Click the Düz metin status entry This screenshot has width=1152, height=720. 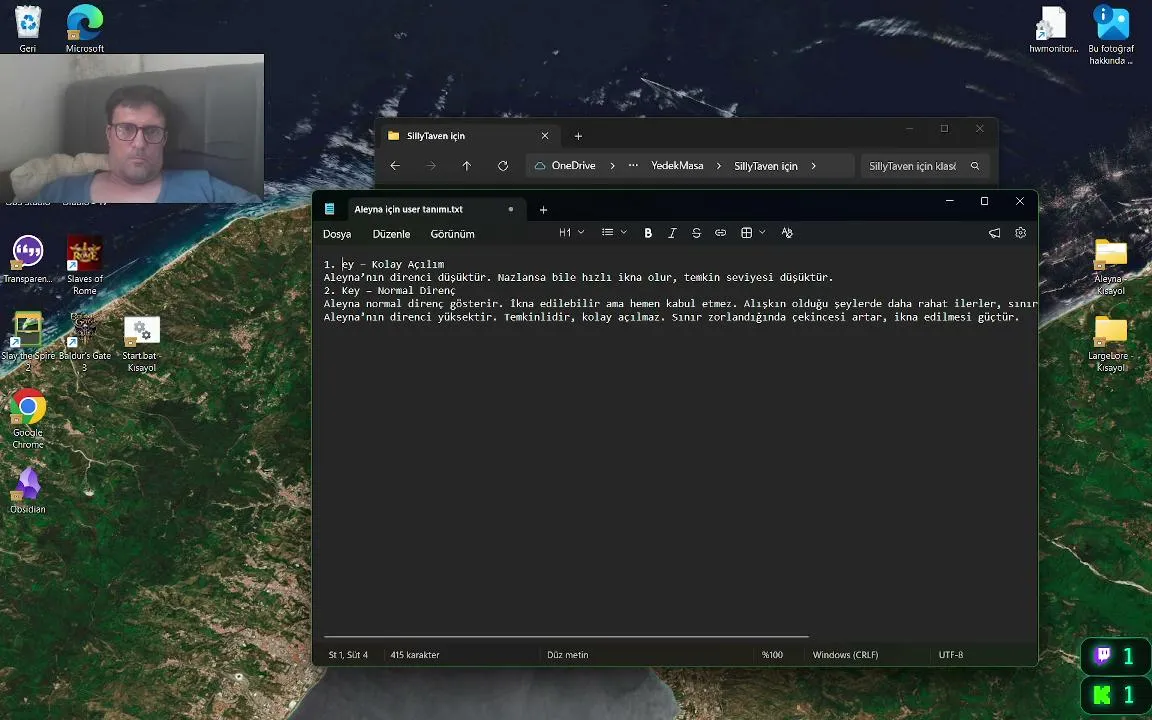(x=568, y=655)
